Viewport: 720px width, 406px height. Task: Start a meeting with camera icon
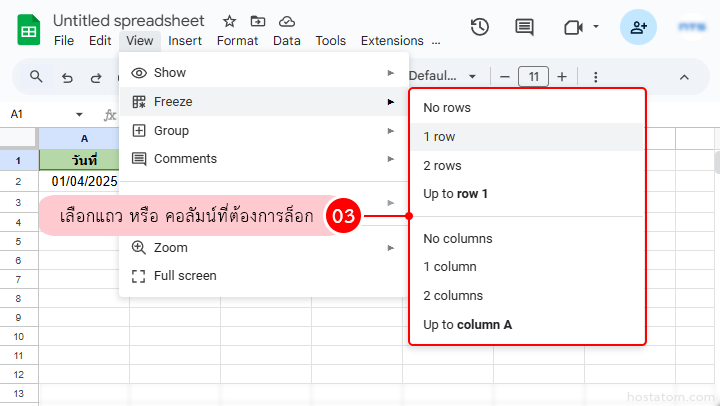click(573, 28)
